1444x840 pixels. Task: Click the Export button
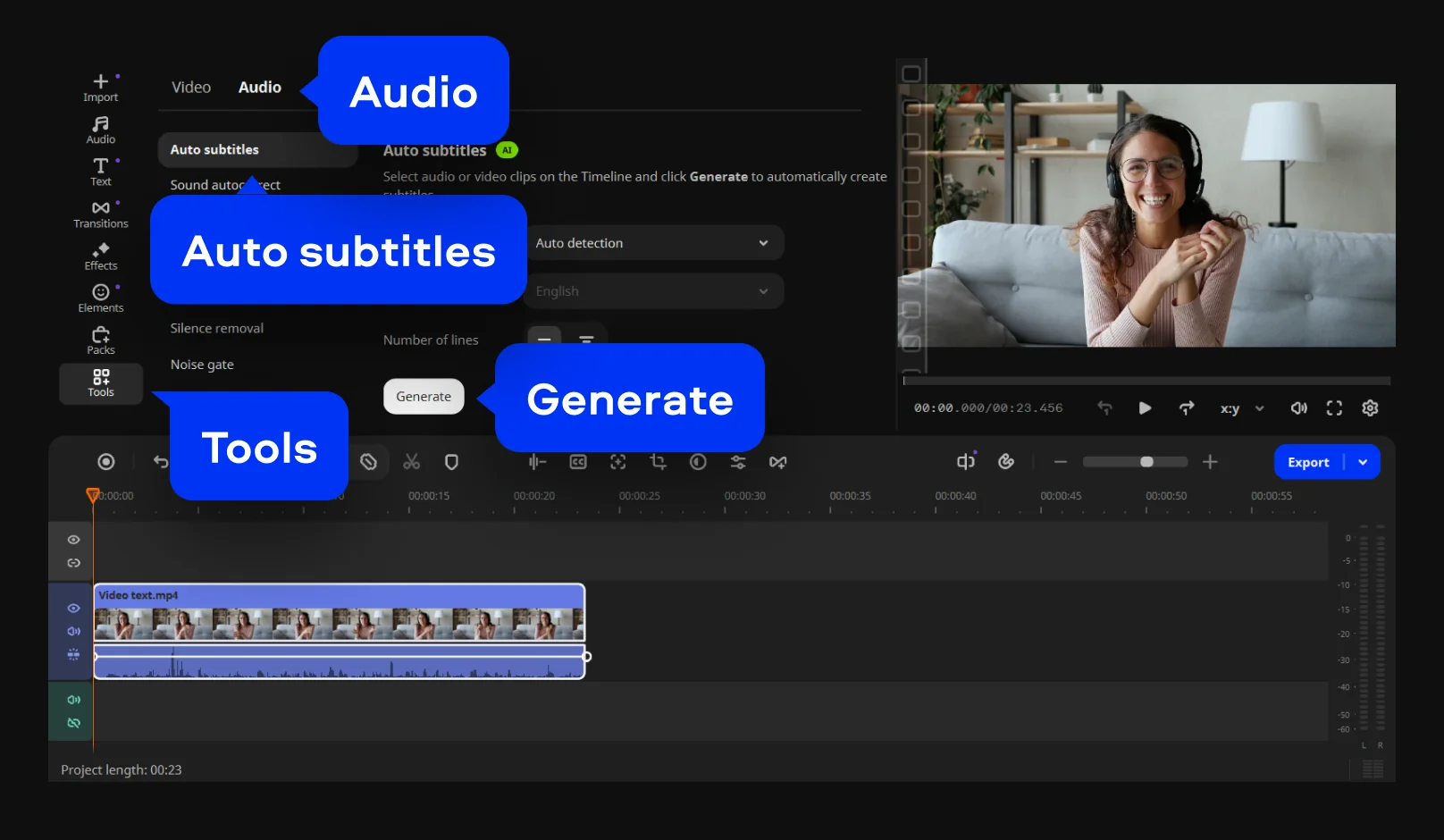point(1308,462)
